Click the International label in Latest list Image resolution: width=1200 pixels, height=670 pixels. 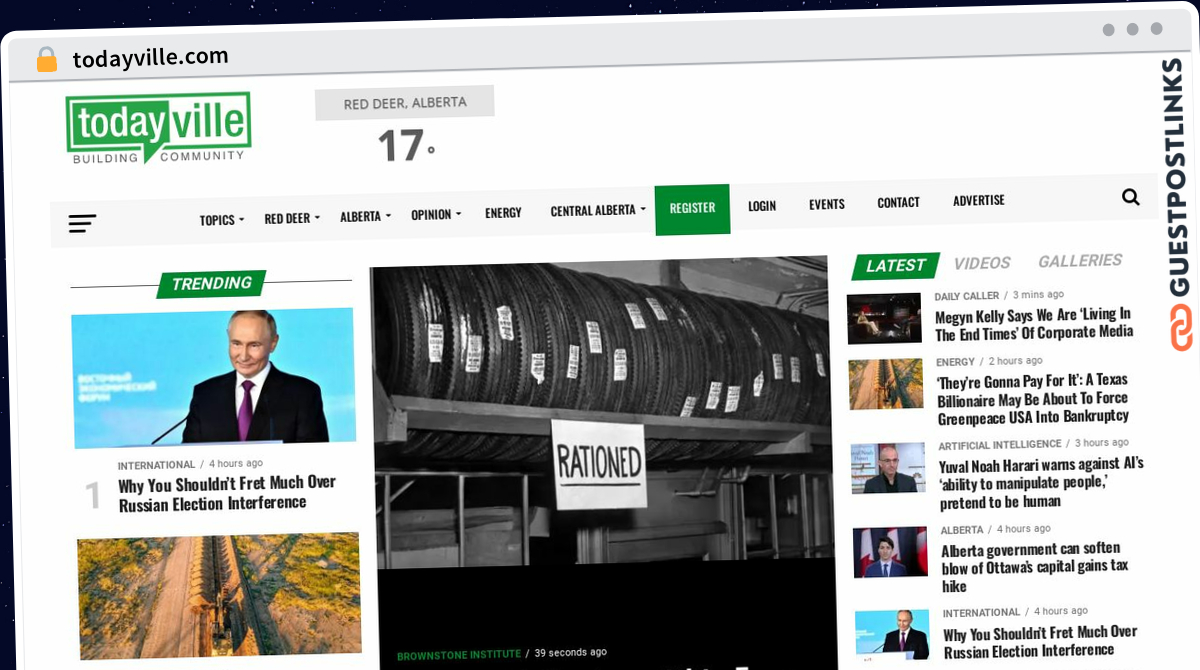coord(981,613)
